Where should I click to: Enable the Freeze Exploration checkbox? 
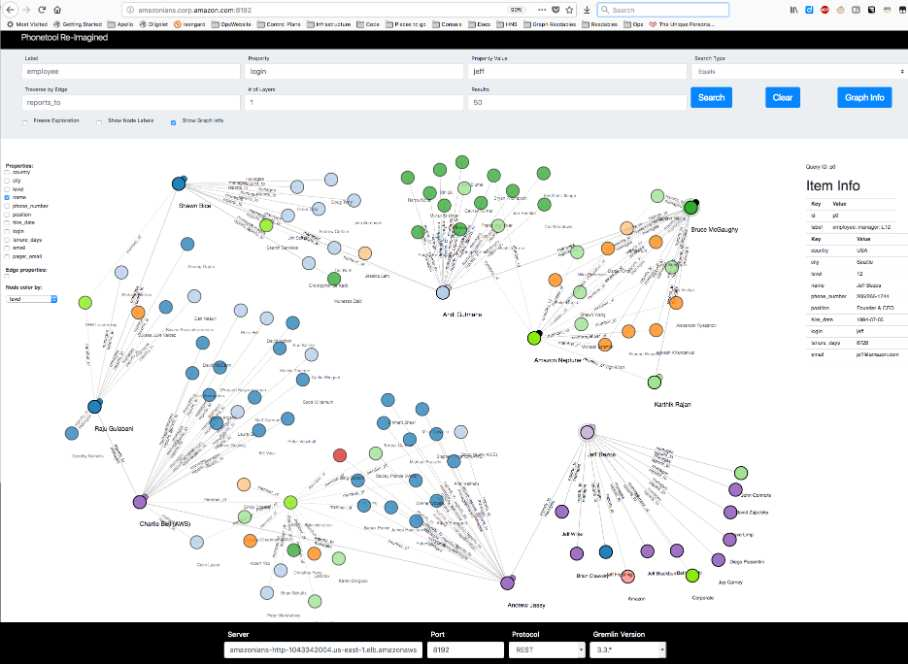pyautogui.click(x=25, y=122)
